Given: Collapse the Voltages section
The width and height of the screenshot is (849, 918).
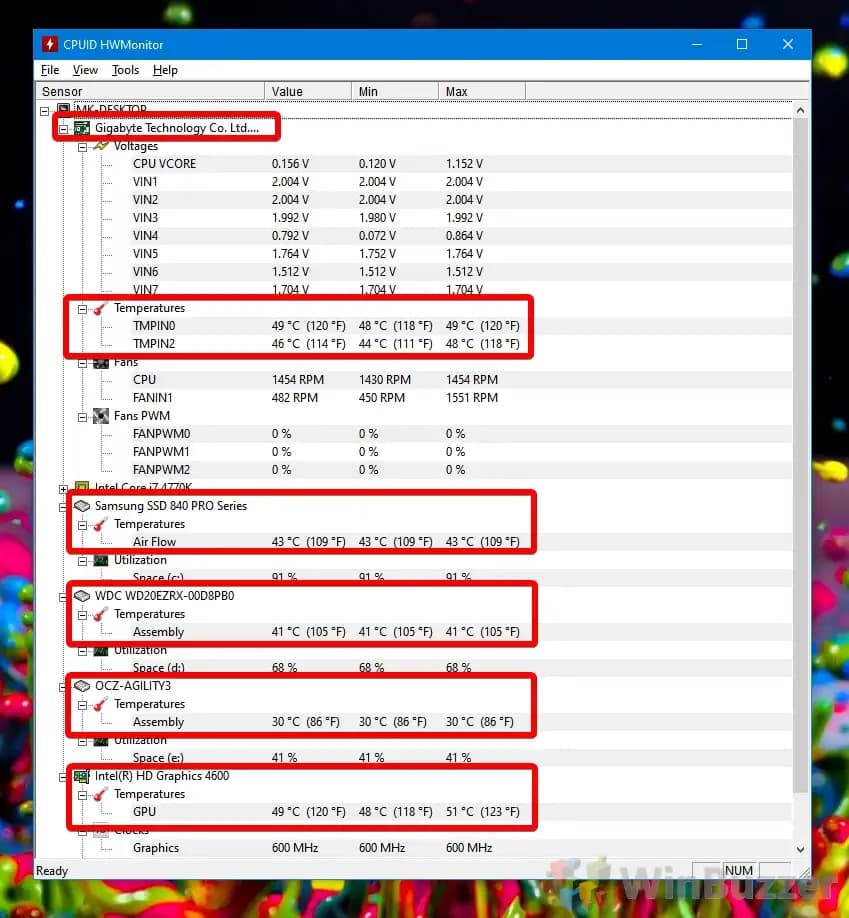Looking at the screenshot, I should click(83, 146).
